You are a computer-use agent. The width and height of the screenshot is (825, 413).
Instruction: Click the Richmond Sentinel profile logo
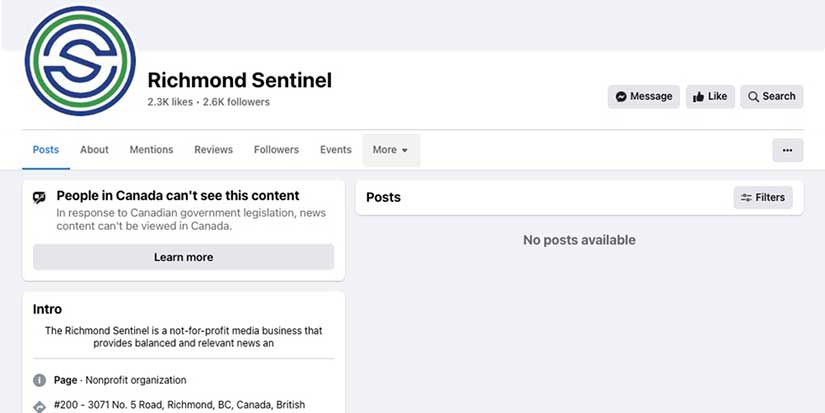click(x=80, y=61)
